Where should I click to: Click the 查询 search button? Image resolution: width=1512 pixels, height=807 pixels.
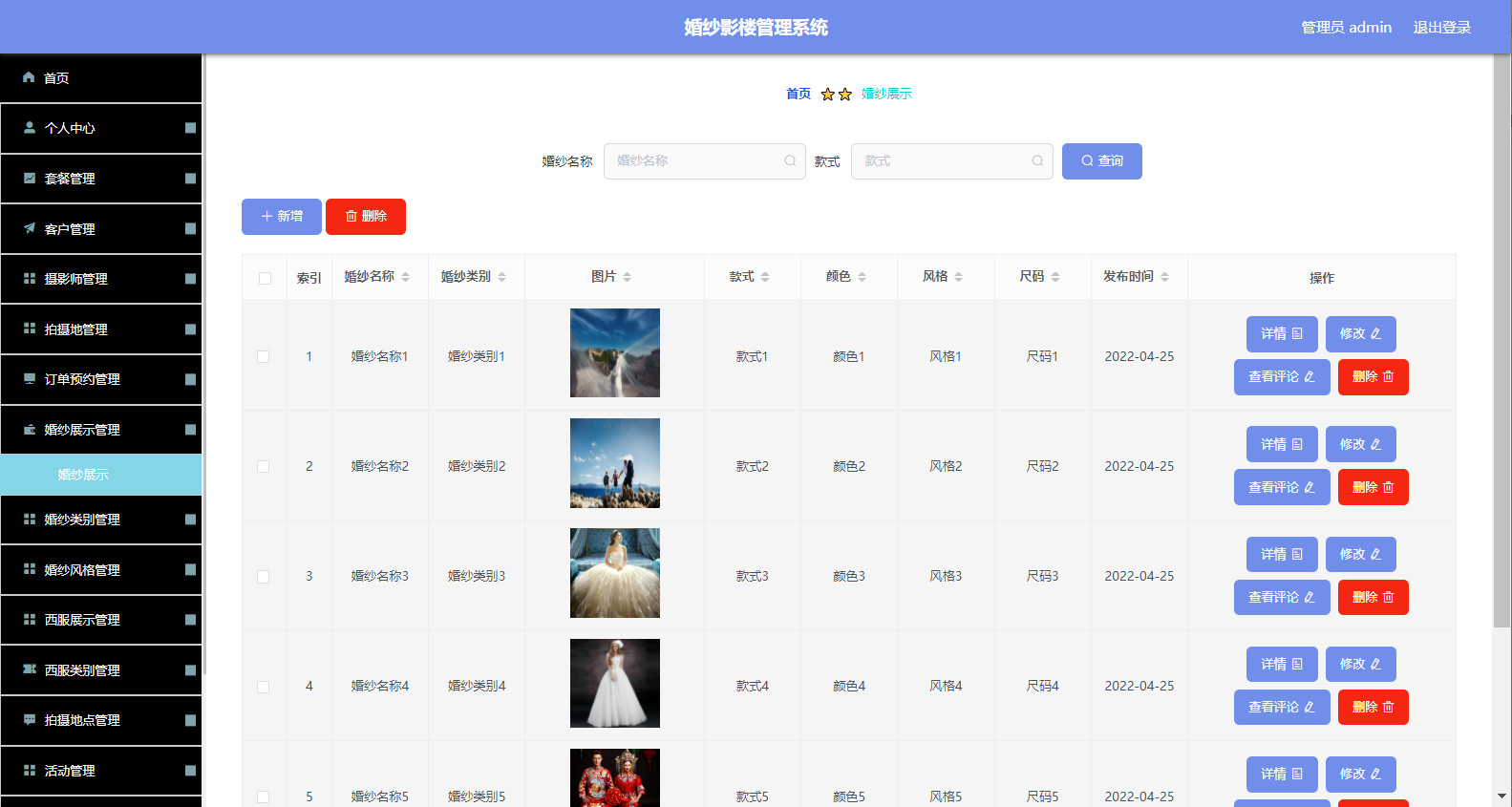click(1102, 161)
